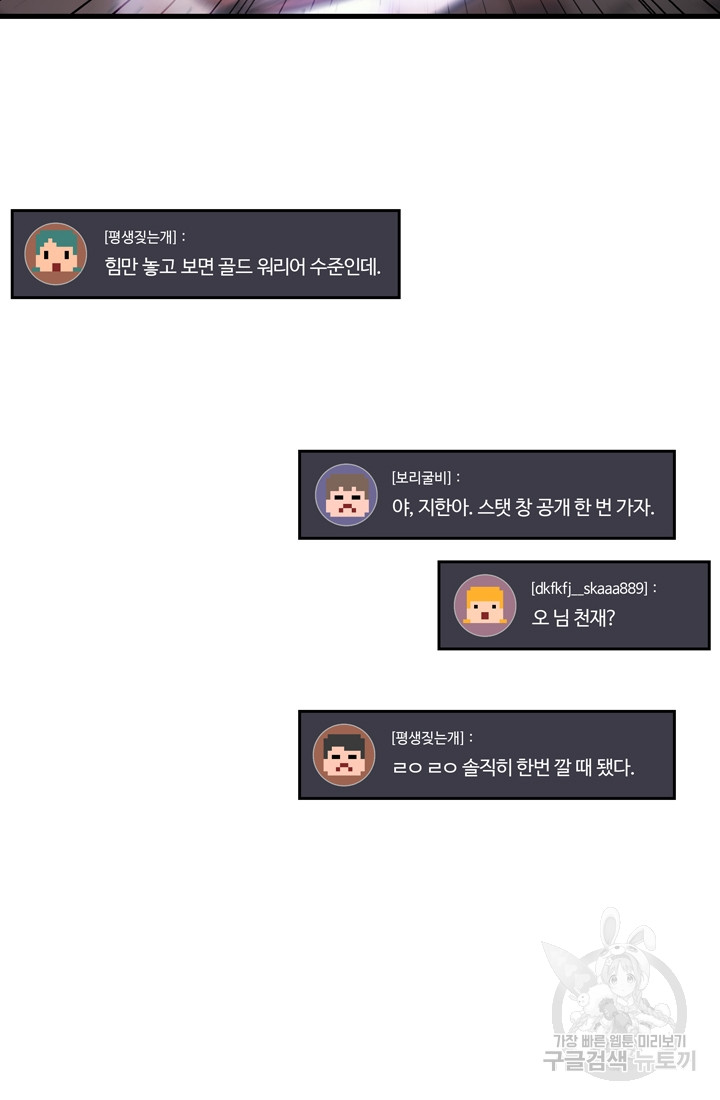Click the teal-haired pixel avatar
720x1100 pixels.
point(55,254)
